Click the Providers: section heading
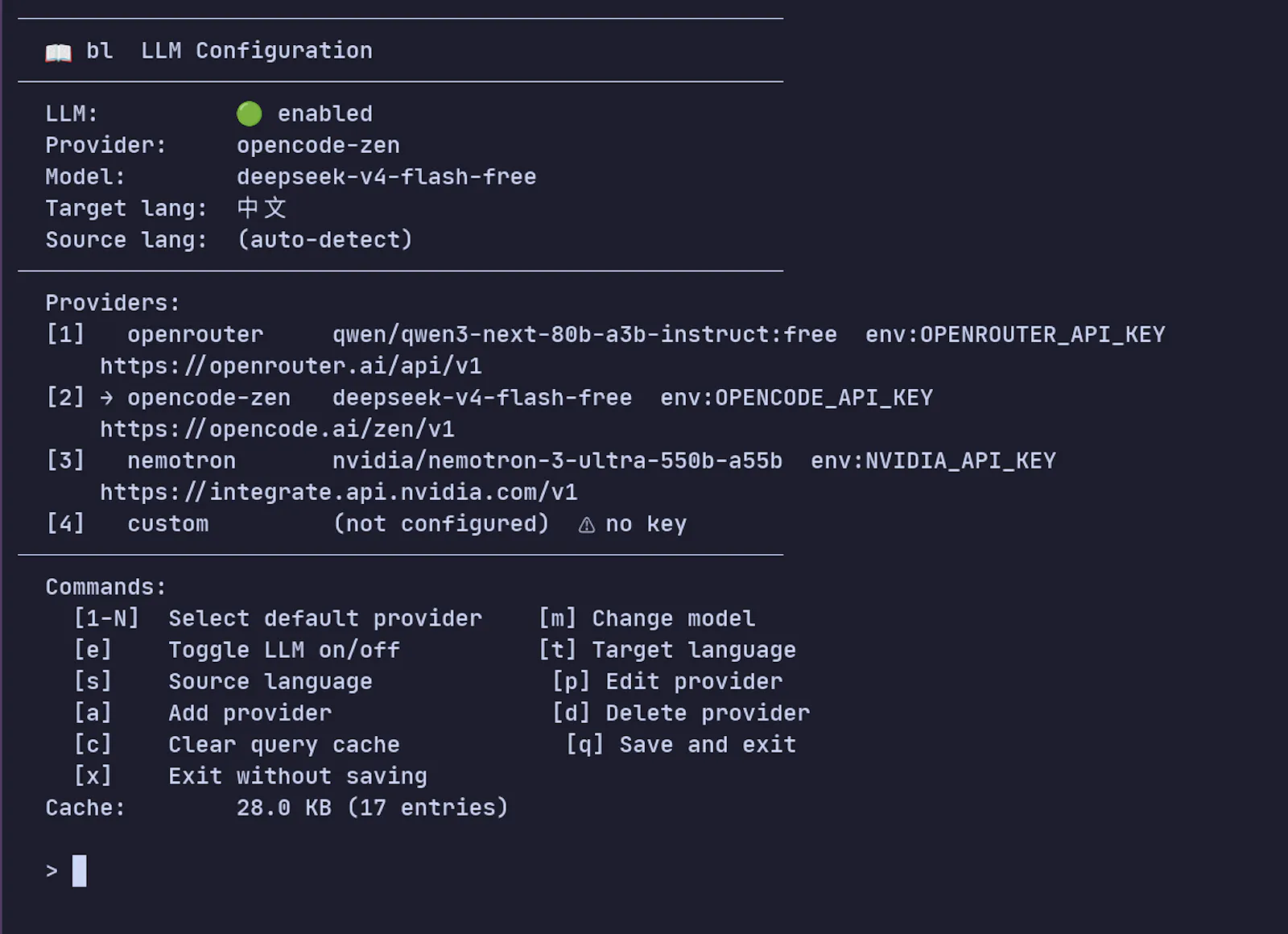The image size is (1288, 934). (113, 304)
